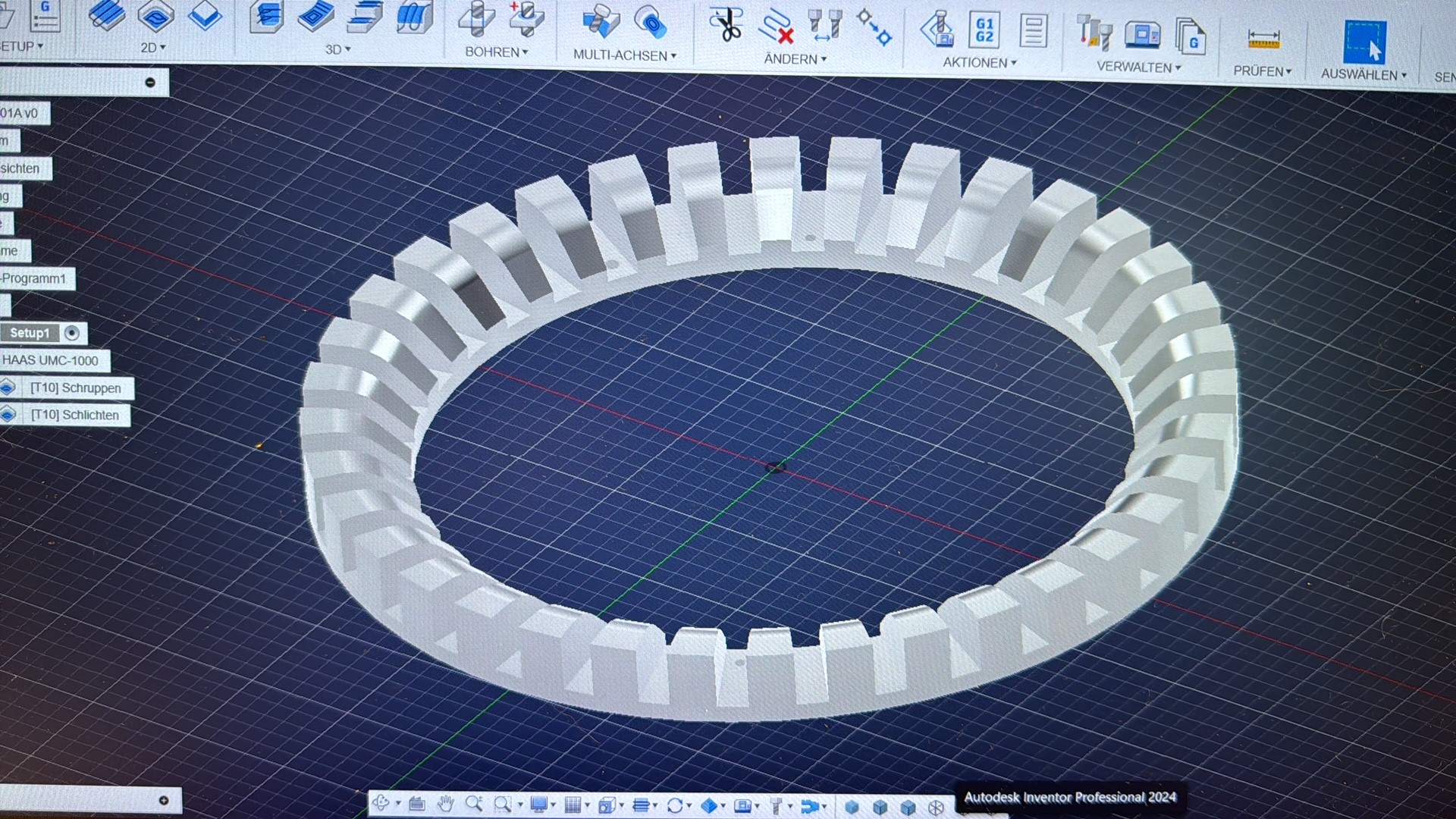Click the first blue cube view icon
This screenshot has height=819, width=1456.
852,807
